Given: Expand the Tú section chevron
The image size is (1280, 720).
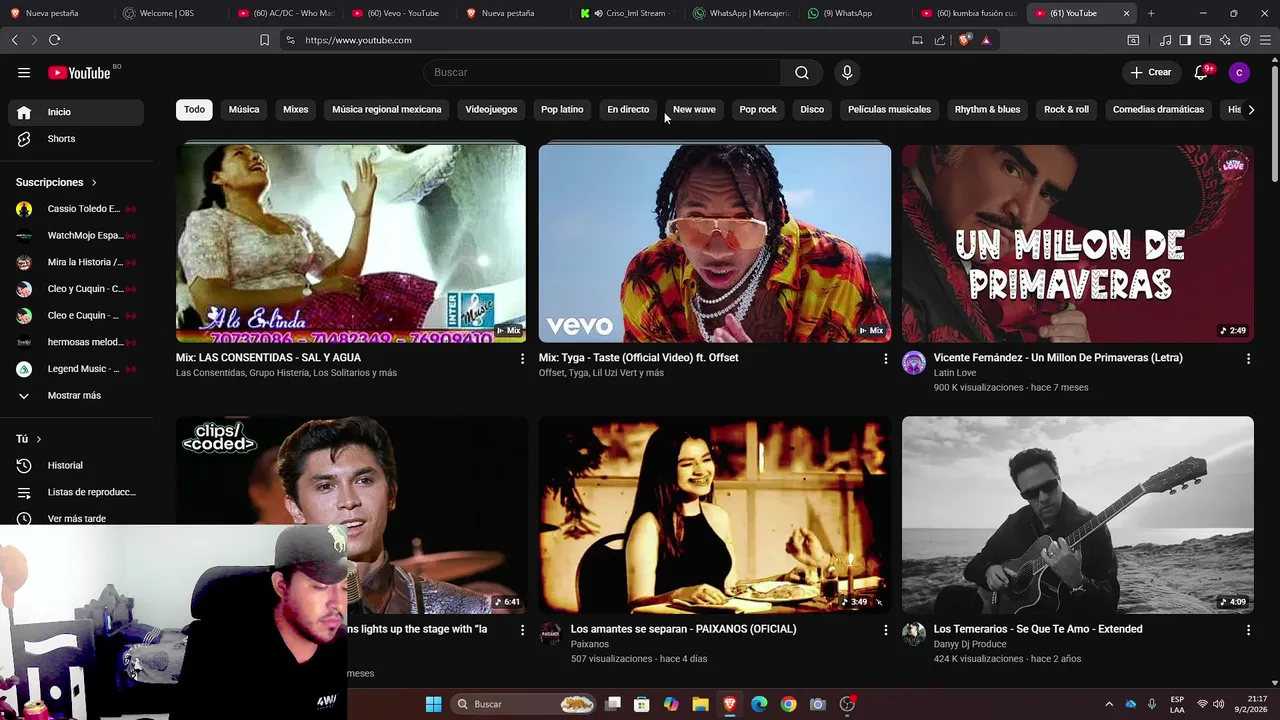Looking at the screenshot, I should click(39, 439).
